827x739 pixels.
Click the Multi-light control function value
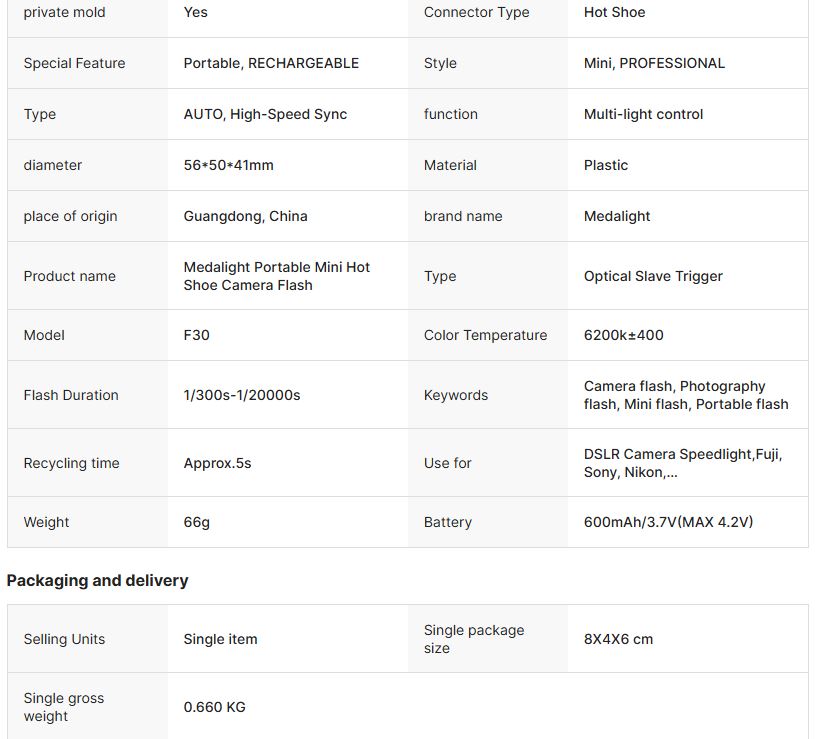click(643, 114)
